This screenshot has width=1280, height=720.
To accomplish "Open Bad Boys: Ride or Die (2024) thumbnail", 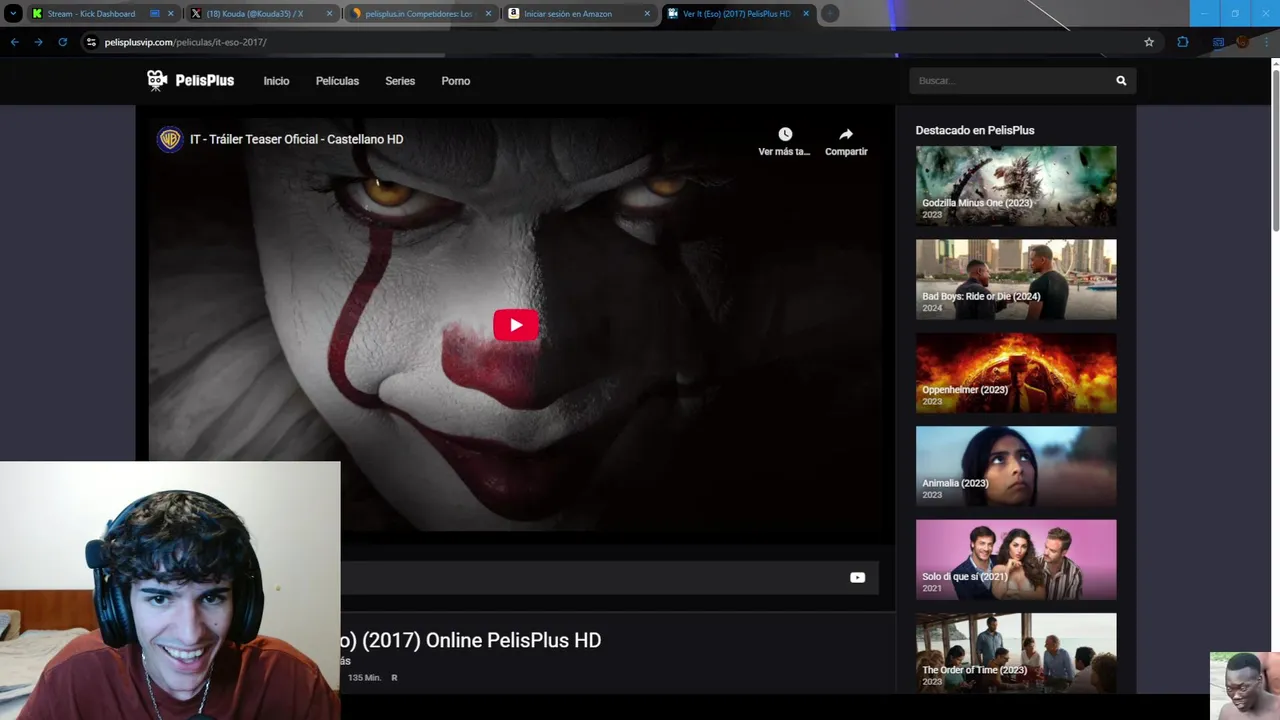I will tap(1016, 279).
